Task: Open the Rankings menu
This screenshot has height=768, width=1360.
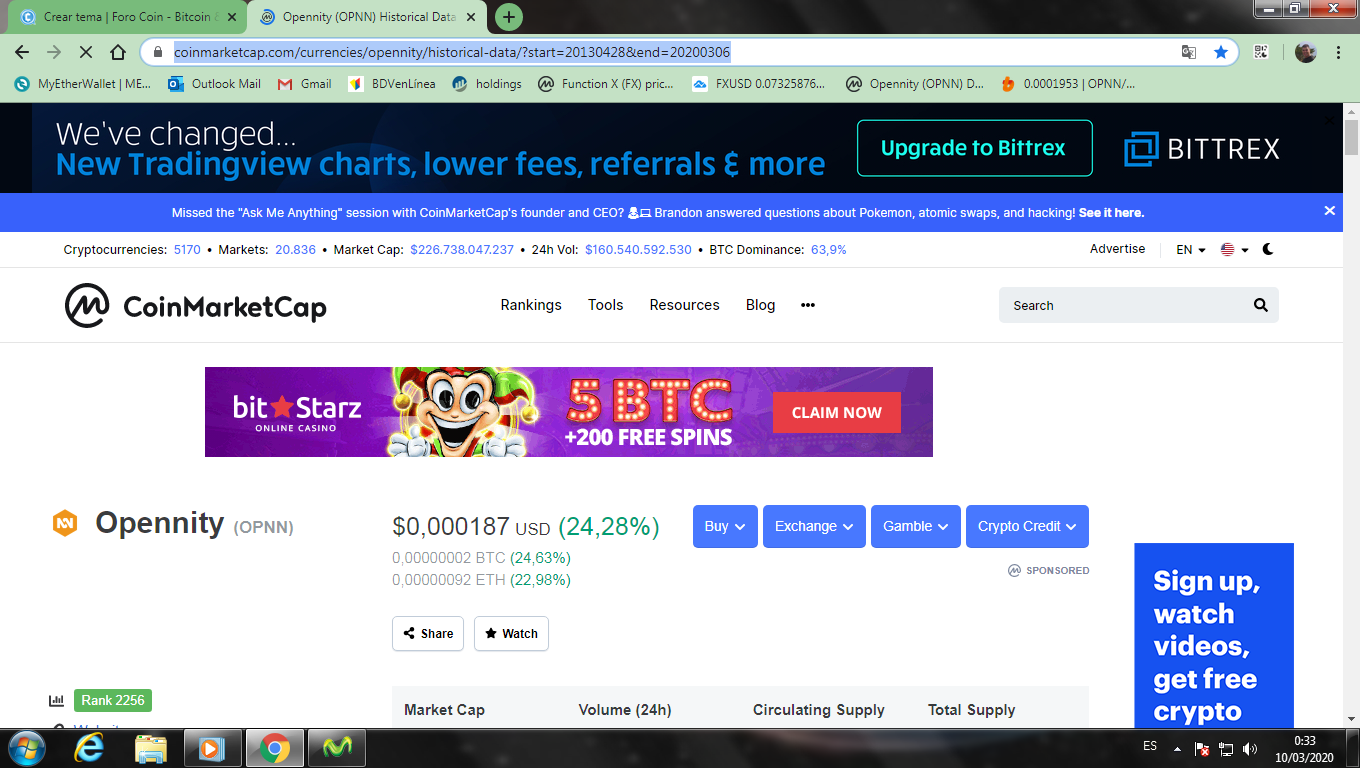Action: coord(531,305)
